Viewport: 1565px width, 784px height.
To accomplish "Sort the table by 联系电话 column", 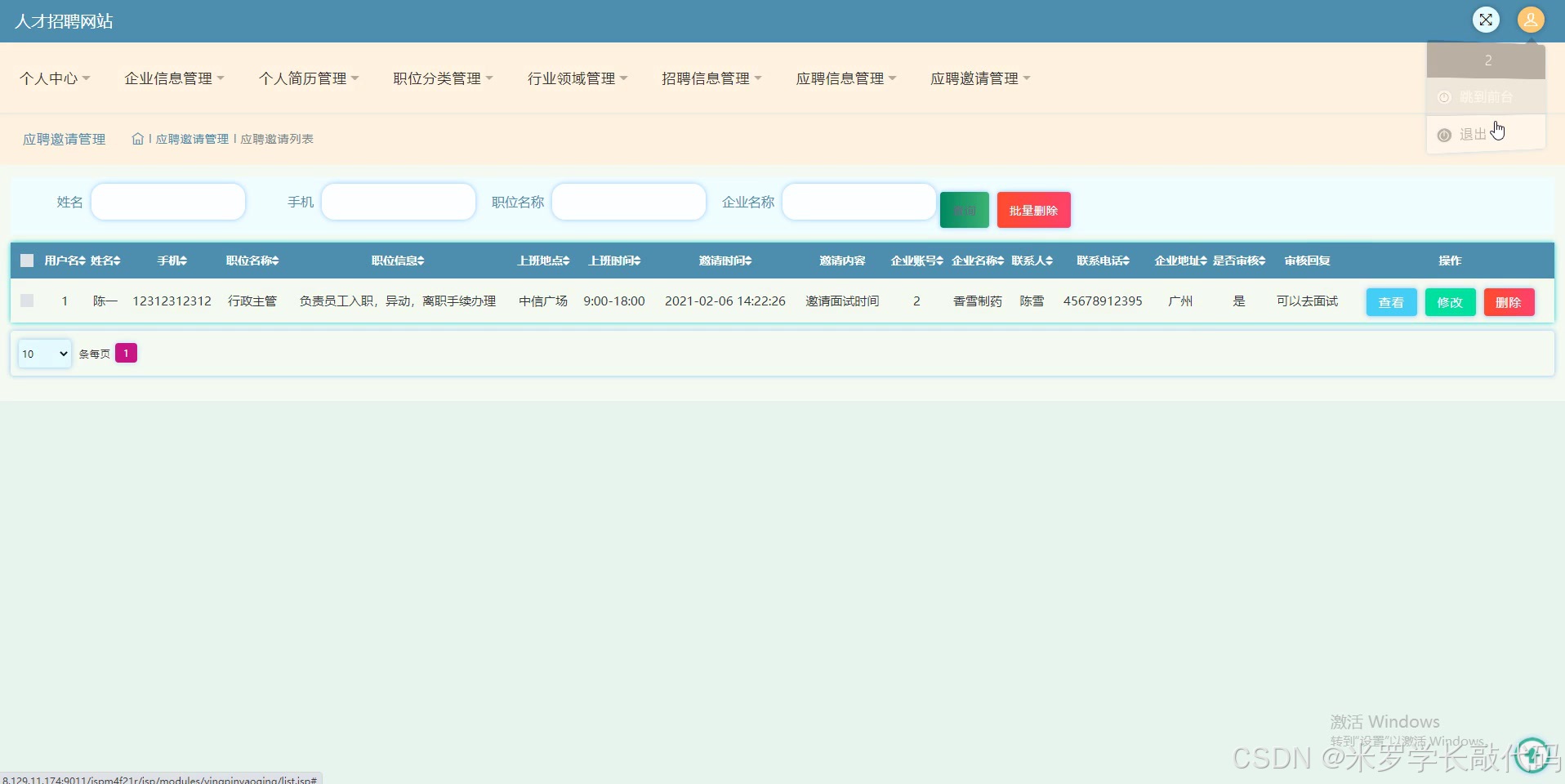I will coord(1103,261).
